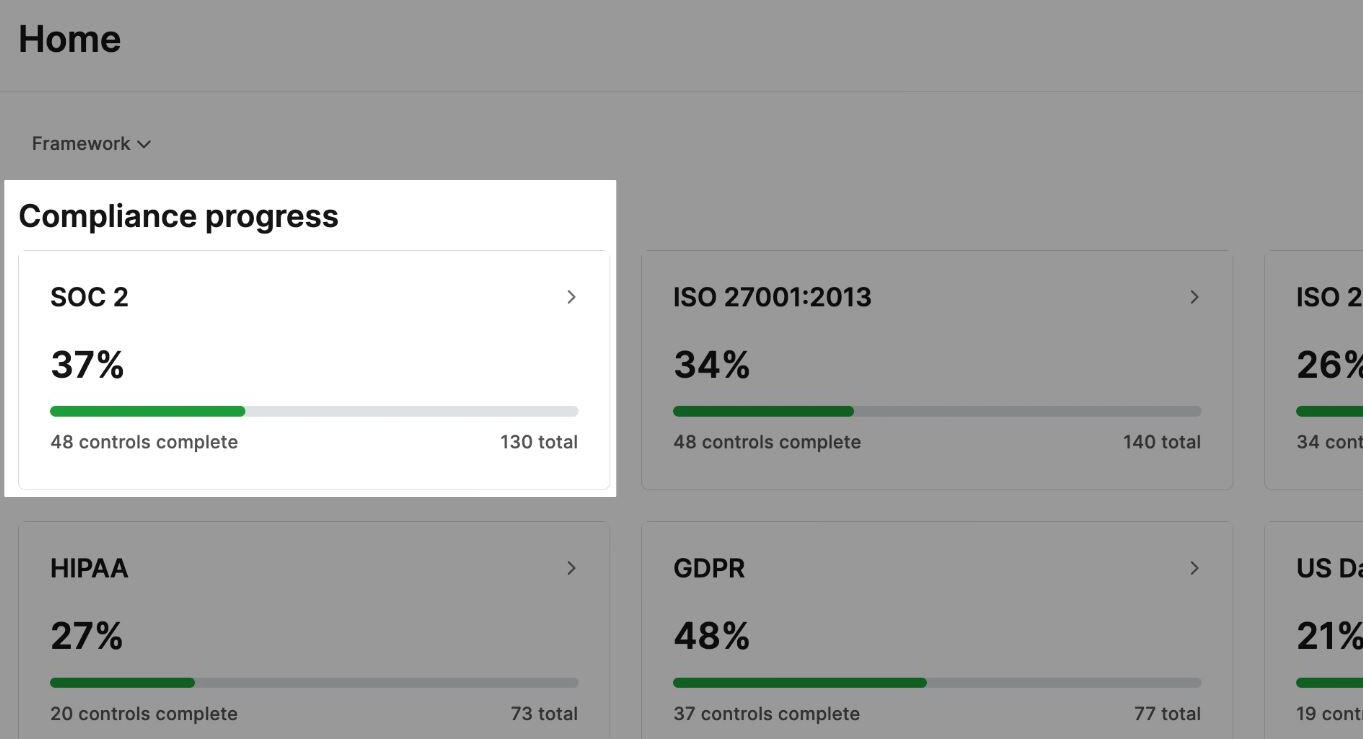Click the Compliance progress heading
1363x739 pixels.
pyautogui.click(x=178, y=216)
